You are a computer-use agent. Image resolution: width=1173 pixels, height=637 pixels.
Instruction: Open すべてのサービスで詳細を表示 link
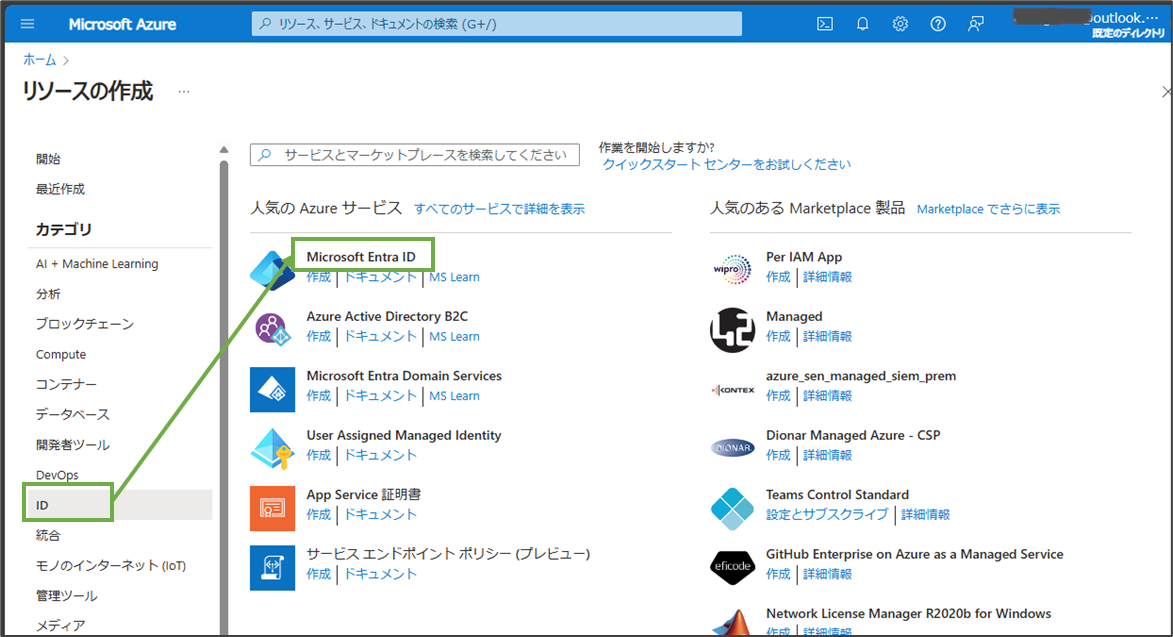coord(500,209)
